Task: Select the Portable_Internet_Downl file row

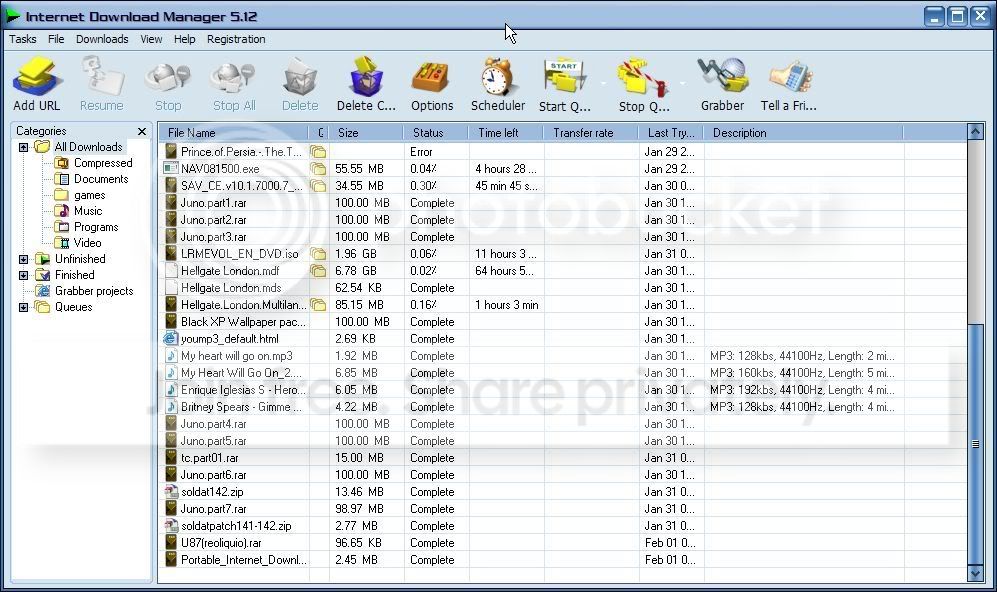Action: 563,560
